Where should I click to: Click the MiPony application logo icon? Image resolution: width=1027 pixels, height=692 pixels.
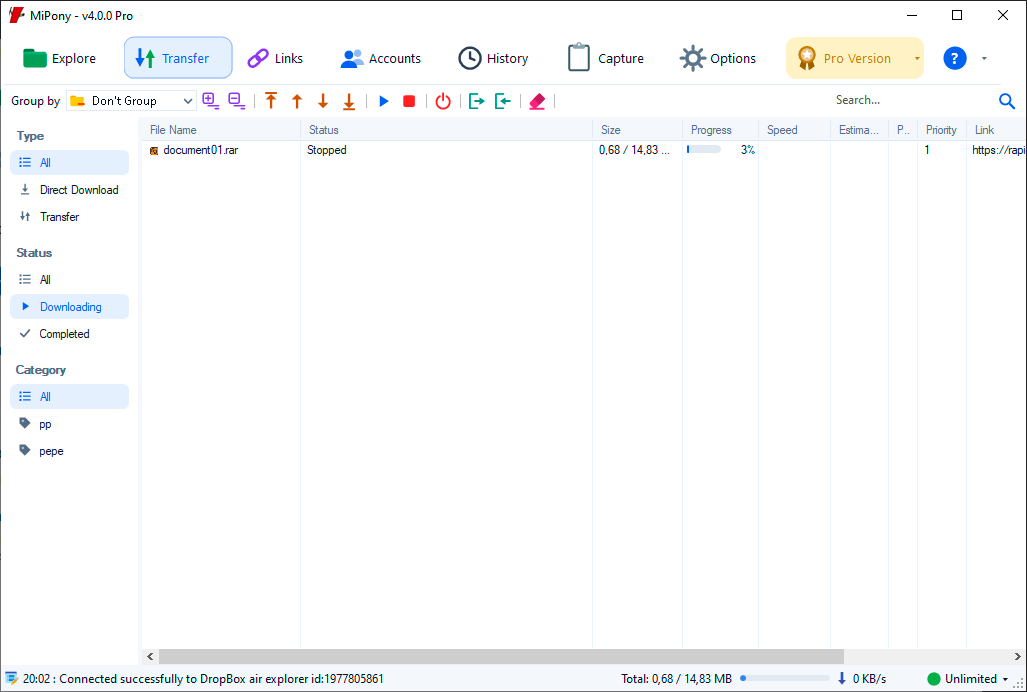[16, 15]
